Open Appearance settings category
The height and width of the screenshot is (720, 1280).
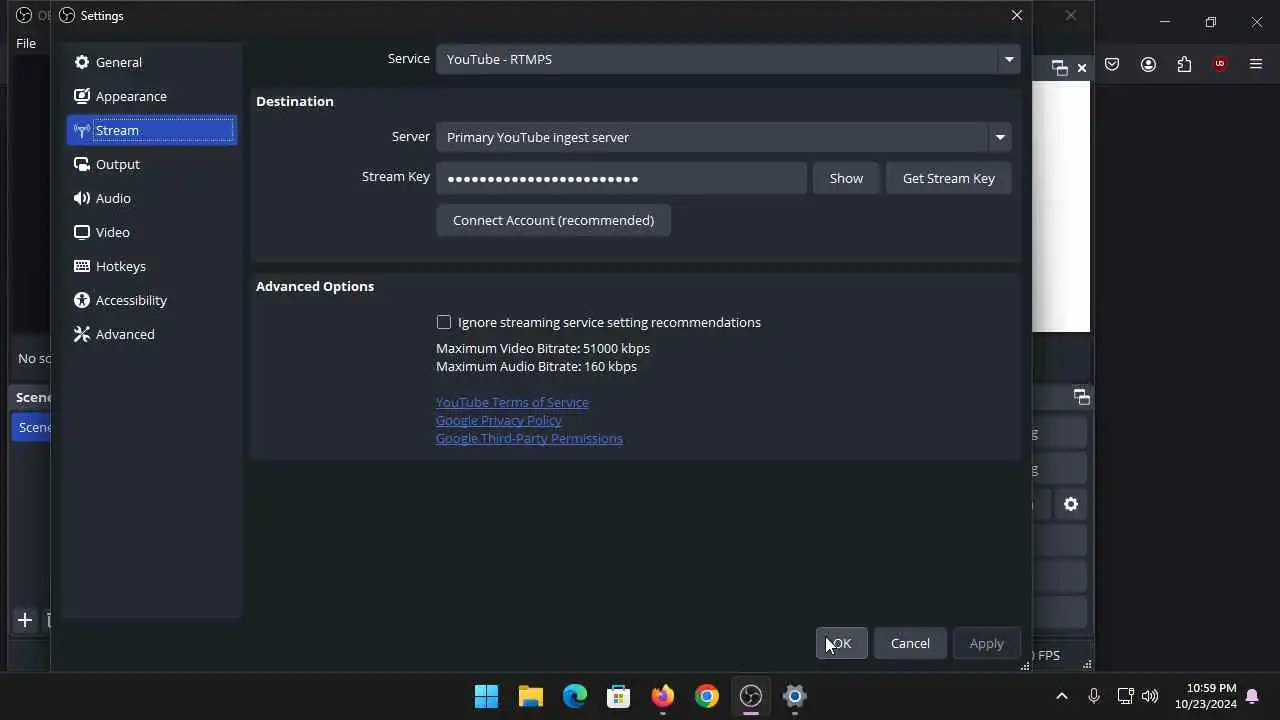[x=152, y=96]
